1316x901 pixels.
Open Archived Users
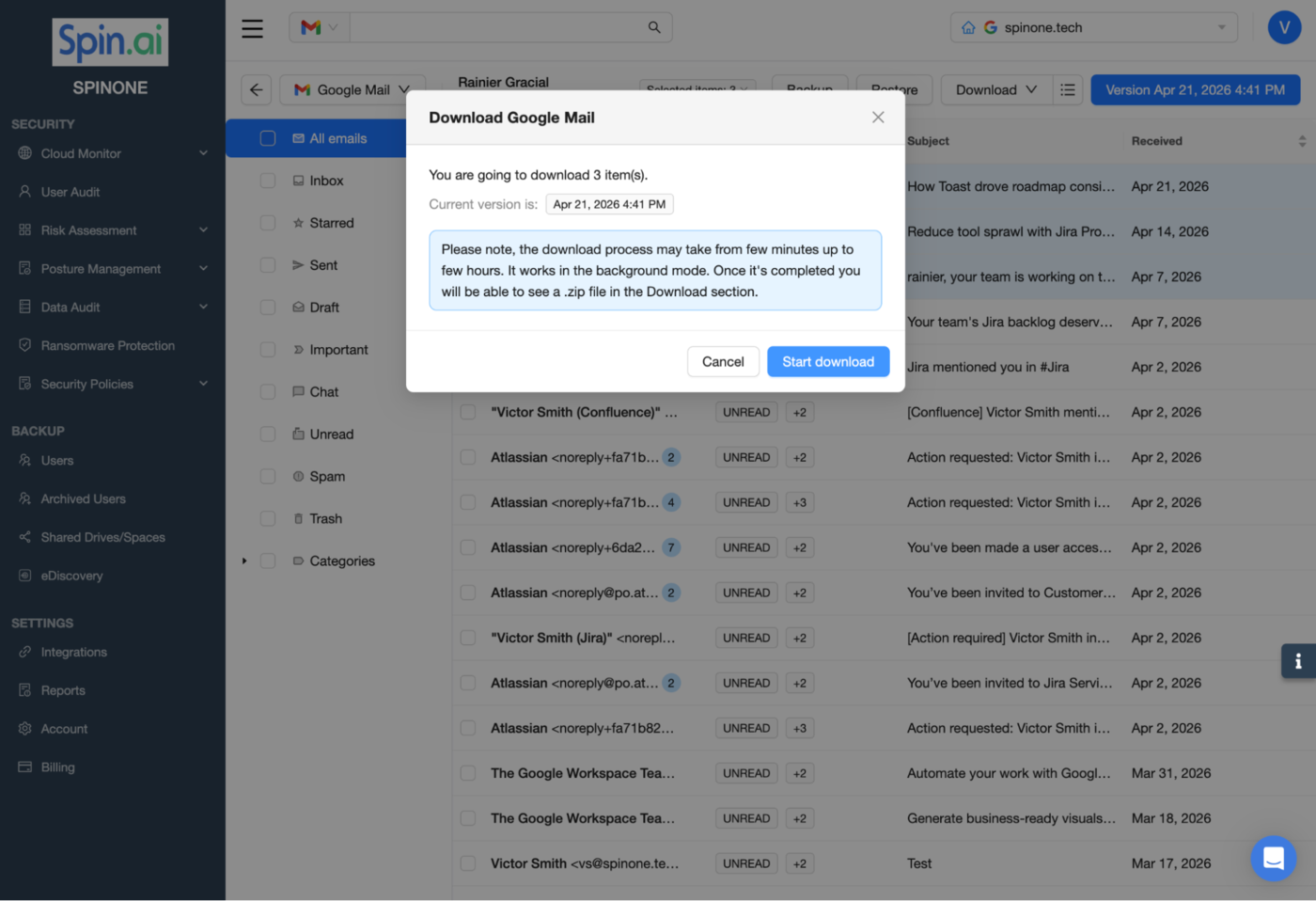click(x=83, y=499)
